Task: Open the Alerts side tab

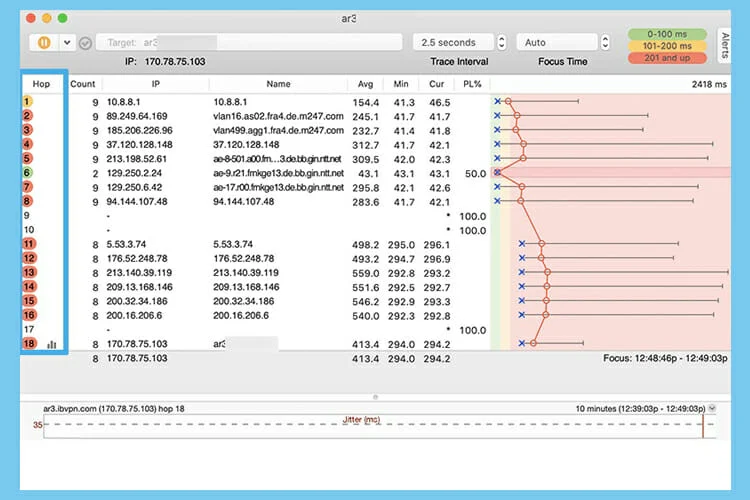Action: pos(725,45)
